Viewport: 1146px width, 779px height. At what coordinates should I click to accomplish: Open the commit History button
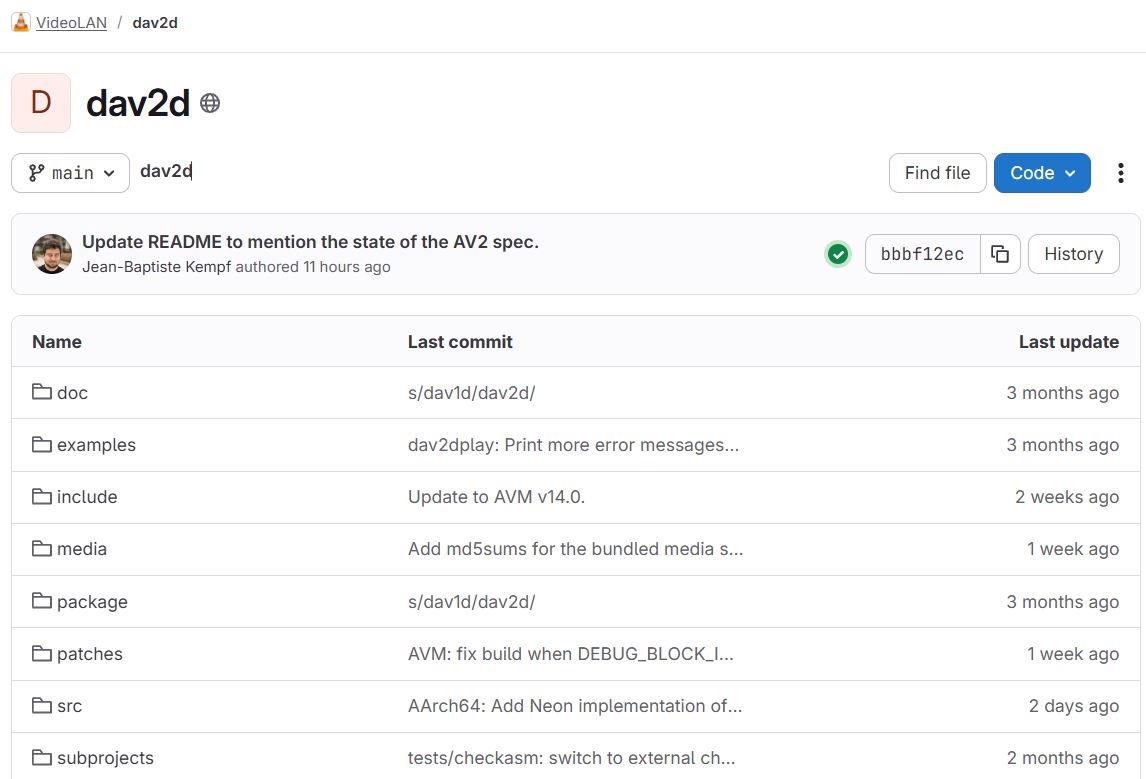pyautogui.click(x=1073, y=254)
